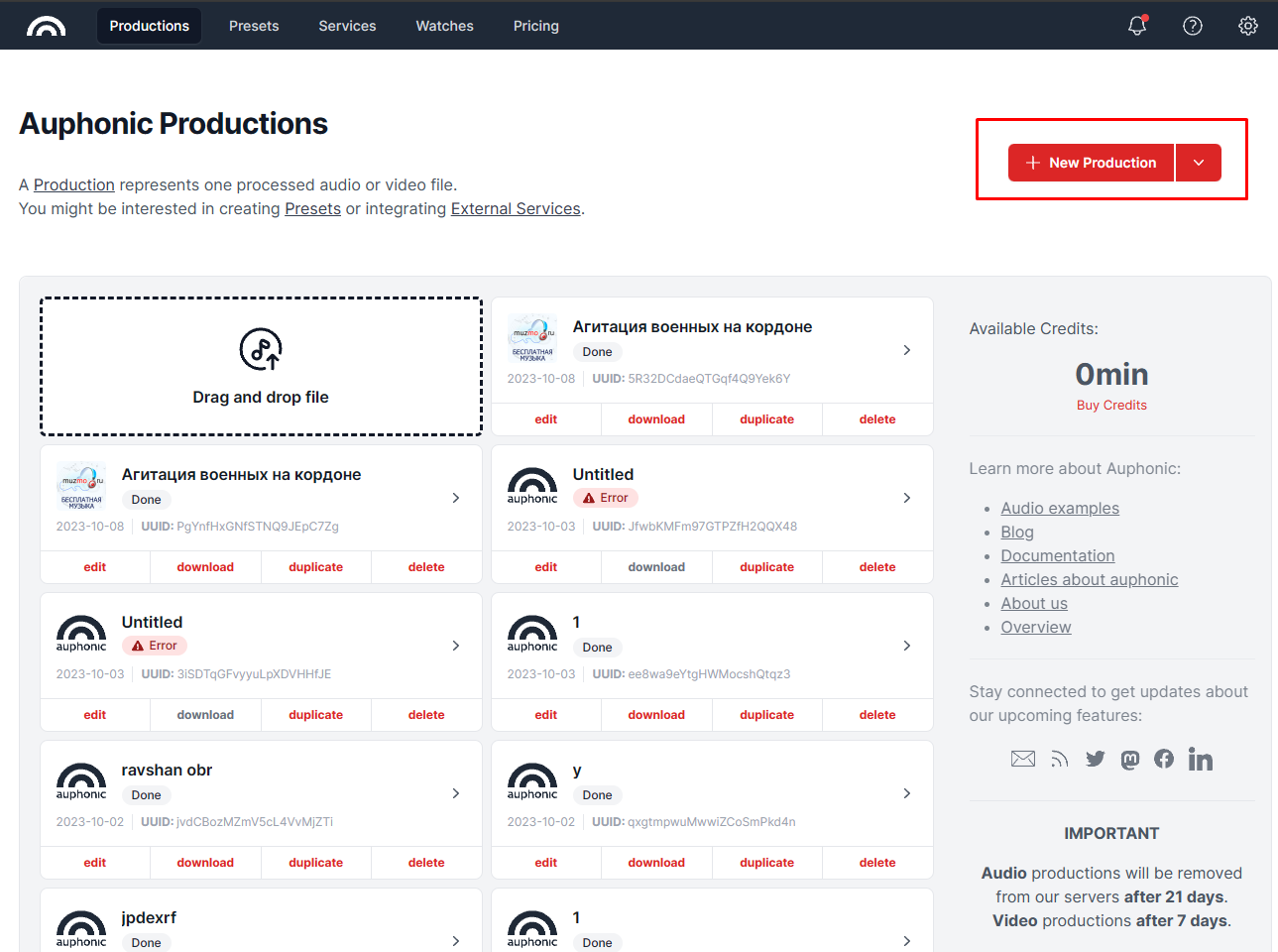Download production ee8wa9eYtg
Viewport: 1278px width, 952px height.
tap(656, 715)
